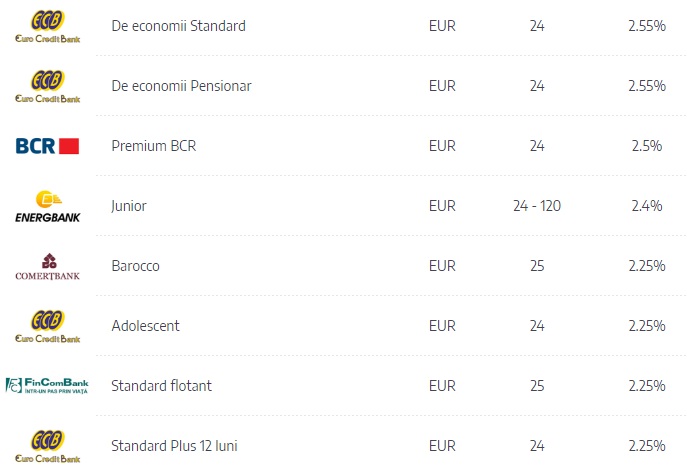687x471 pixels.
Task: Select the Premium BCR deposit offer
Action: pyautogui.click(x=154, y=146)
